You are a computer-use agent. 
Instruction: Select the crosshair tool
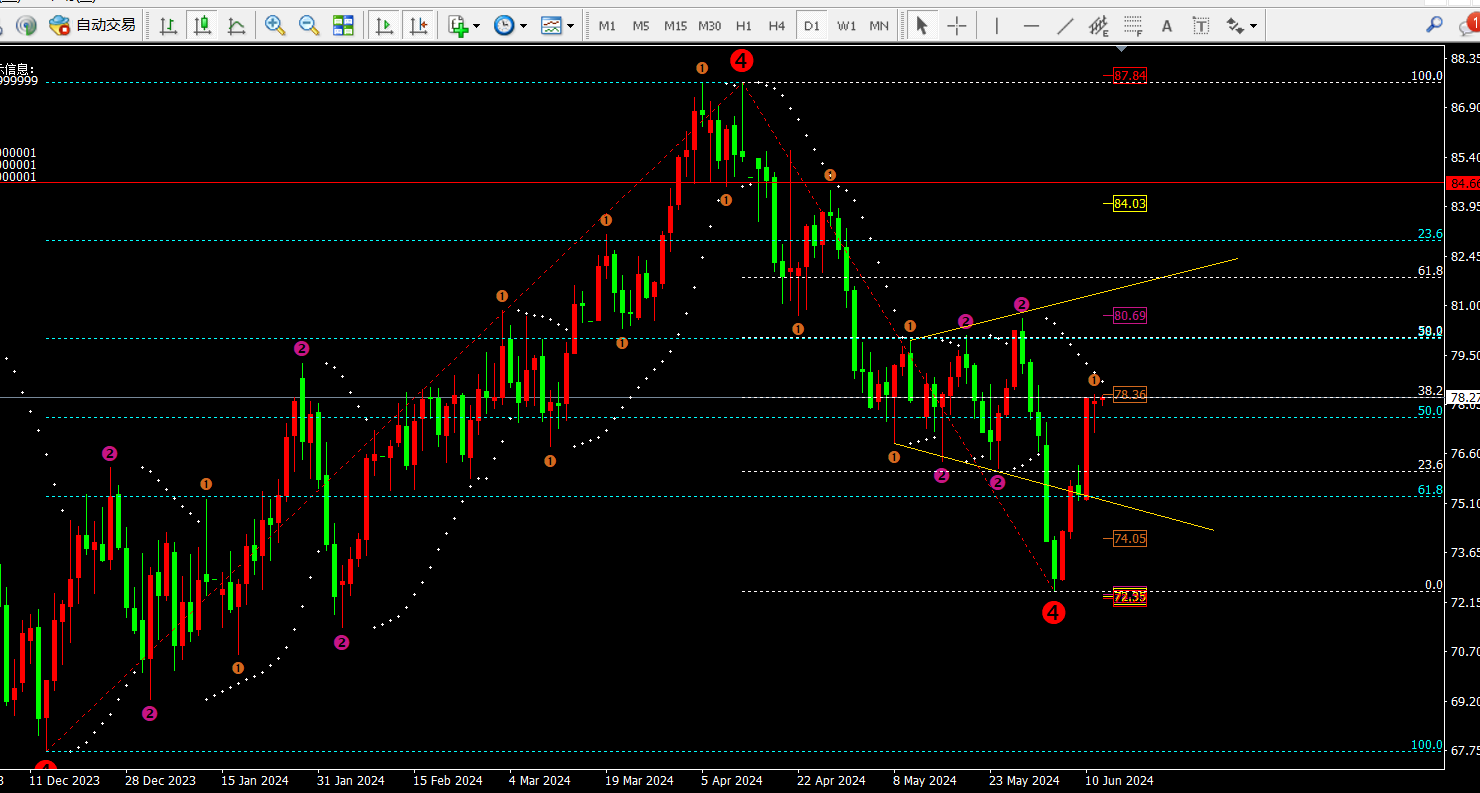click(x=957, y=26)
